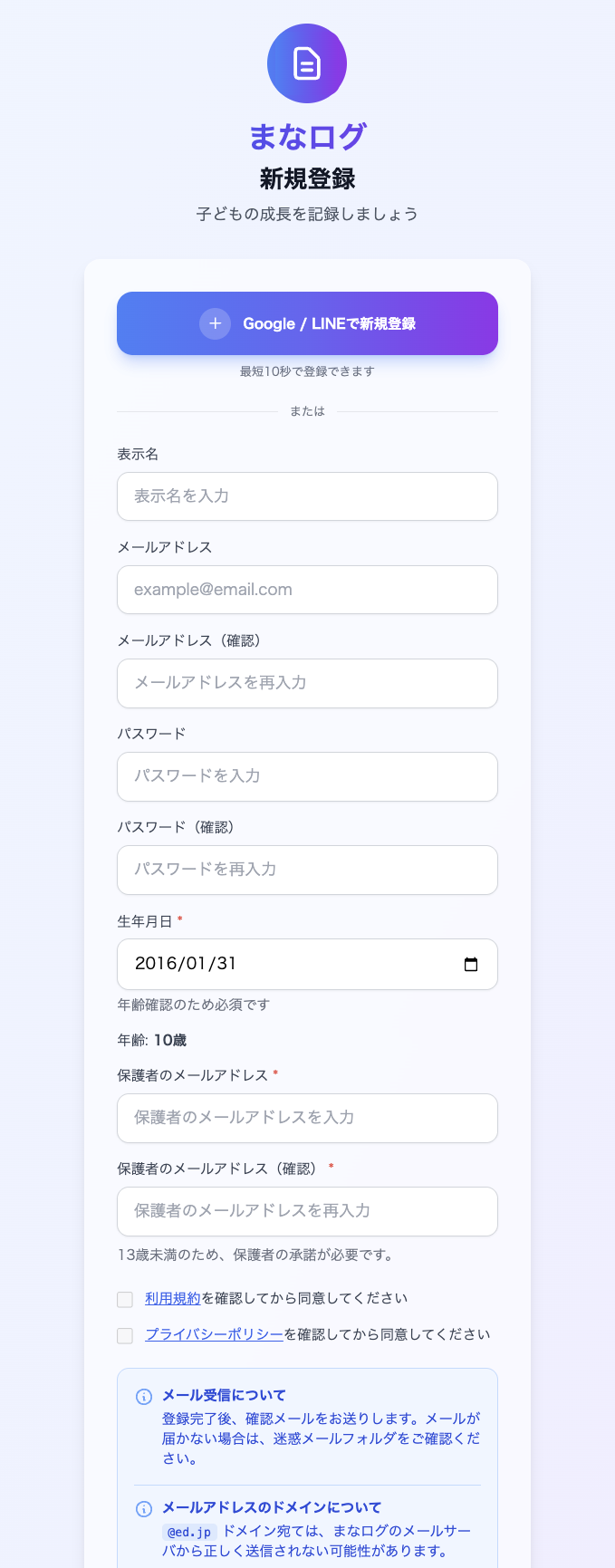Click the まなログ document logo icon
The image size is (615, 1568).
(x=307, y=63)
